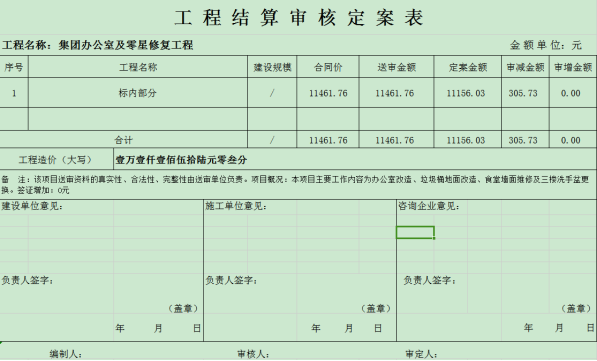Select the 建设单位意见 cell
The width and height of the screenshot is (597, 361).
coord(32,206)
